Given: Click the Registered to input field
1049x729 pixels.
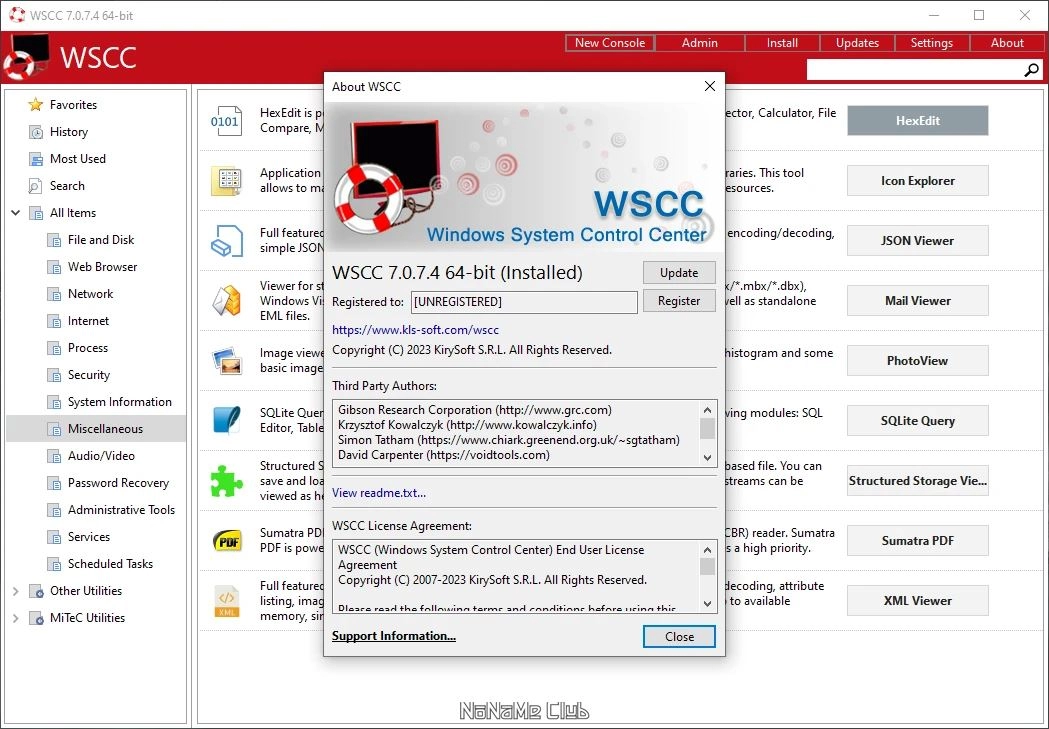Looking at the screenshot, I should point(524,302).
